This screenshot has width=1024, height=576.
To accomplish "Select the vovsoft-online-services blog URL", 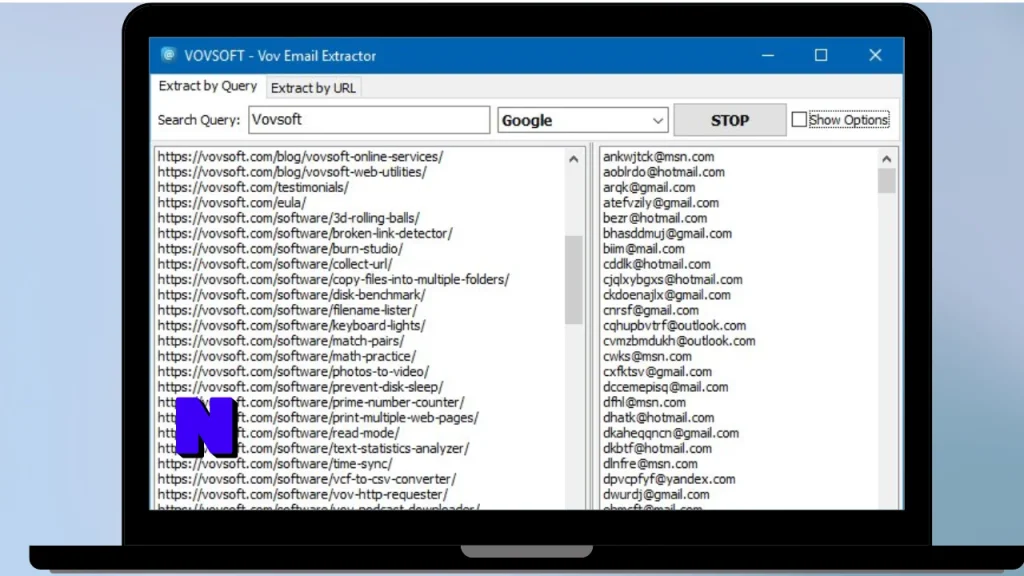I will pyautogui.click(x=300, y=157).
